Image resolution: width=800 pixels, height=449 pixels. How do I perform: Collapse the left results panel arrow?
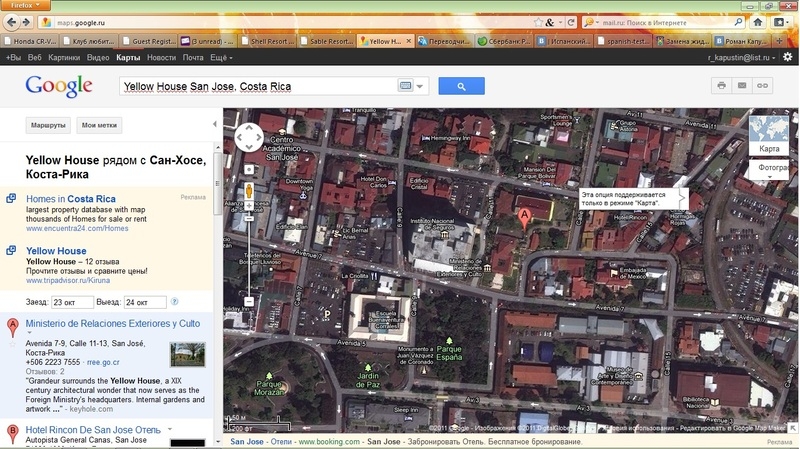(215, 124)
